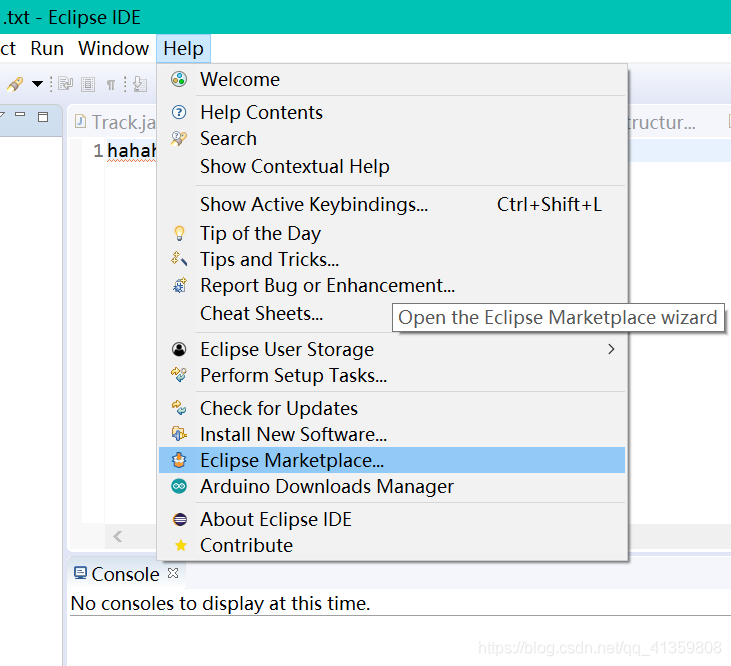
Task: Select Contribute menu entry
Action: coord(392,545)
